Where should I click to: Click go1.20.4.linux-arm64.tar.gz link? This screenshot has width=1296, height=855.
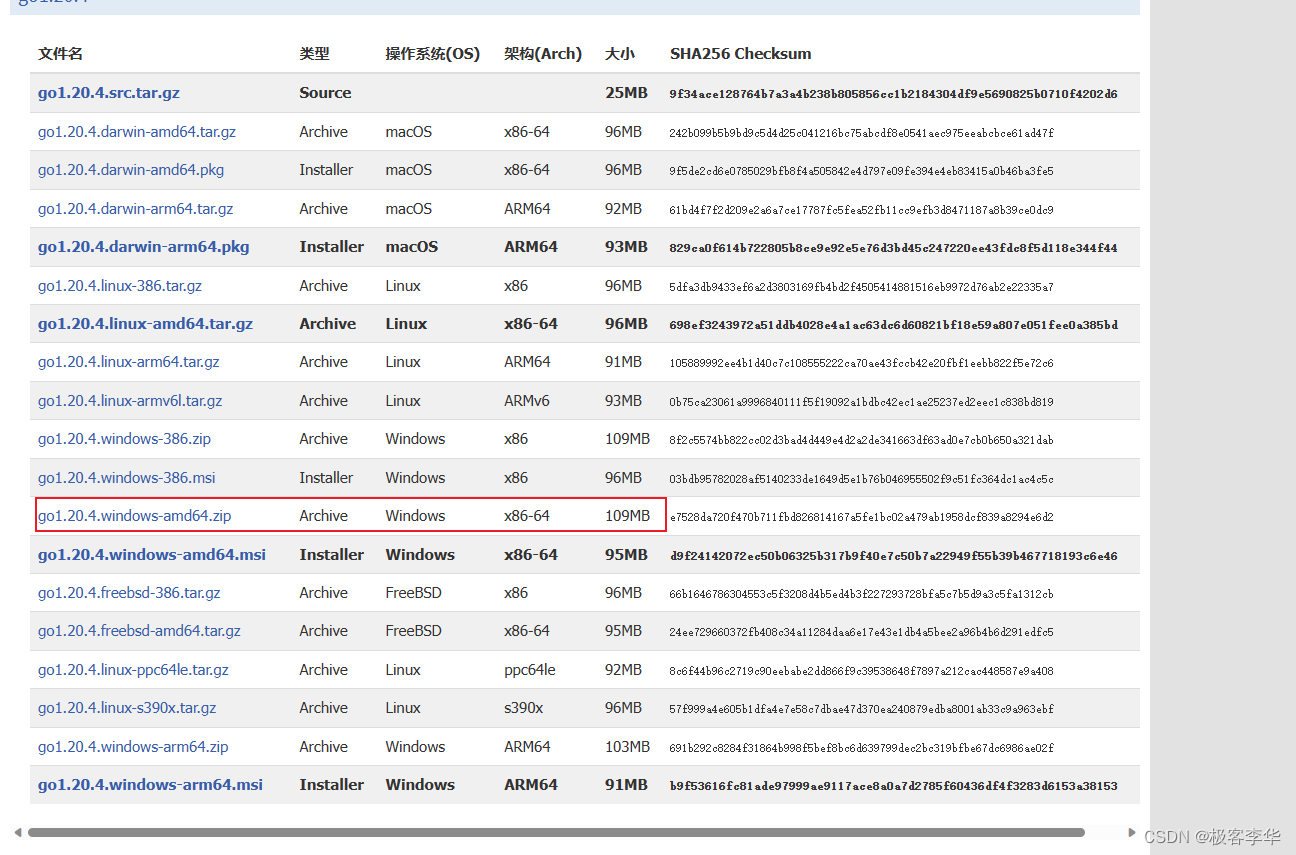point(129,362)
